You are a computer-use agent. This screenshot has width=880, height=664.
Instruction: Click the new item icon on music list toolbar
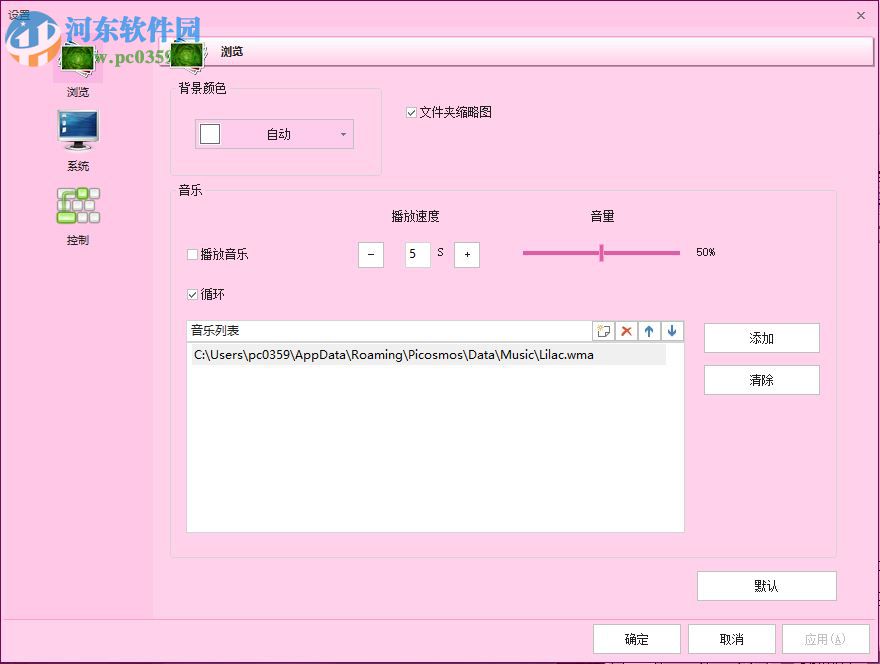(x=604, y=330)
